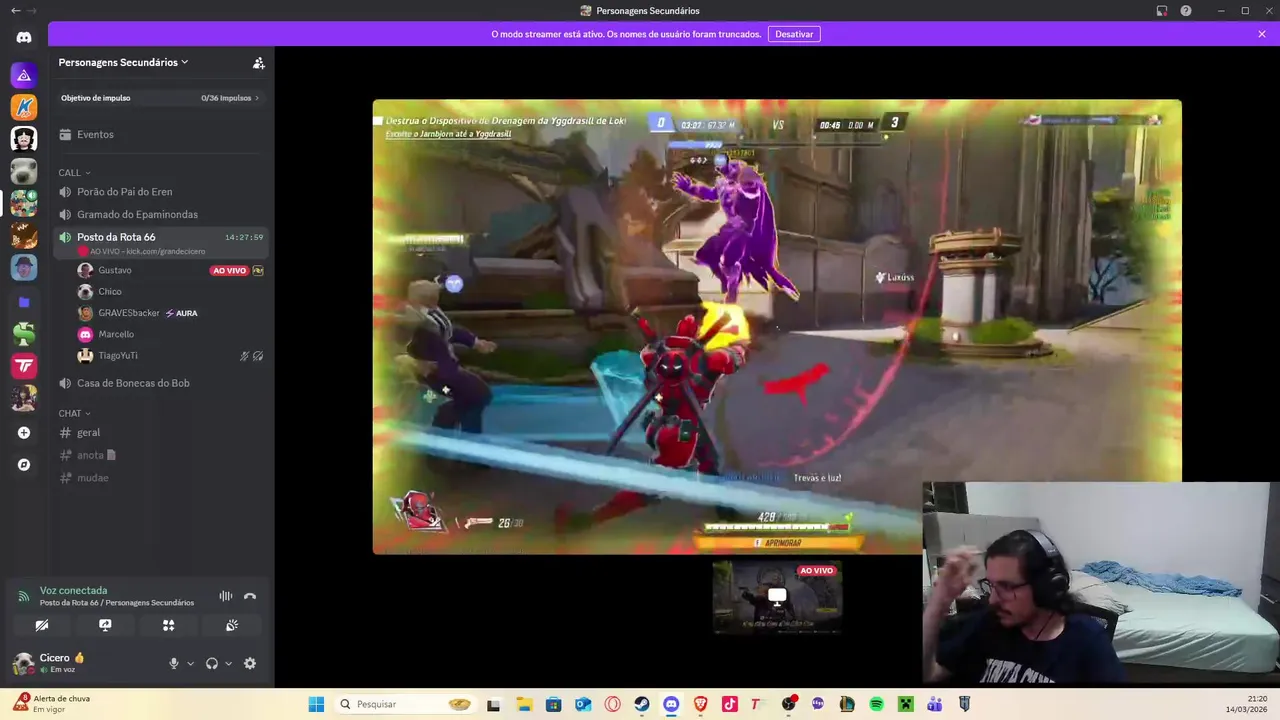Open the Gustavo live stream preview thumbnail

click(777, 598)
